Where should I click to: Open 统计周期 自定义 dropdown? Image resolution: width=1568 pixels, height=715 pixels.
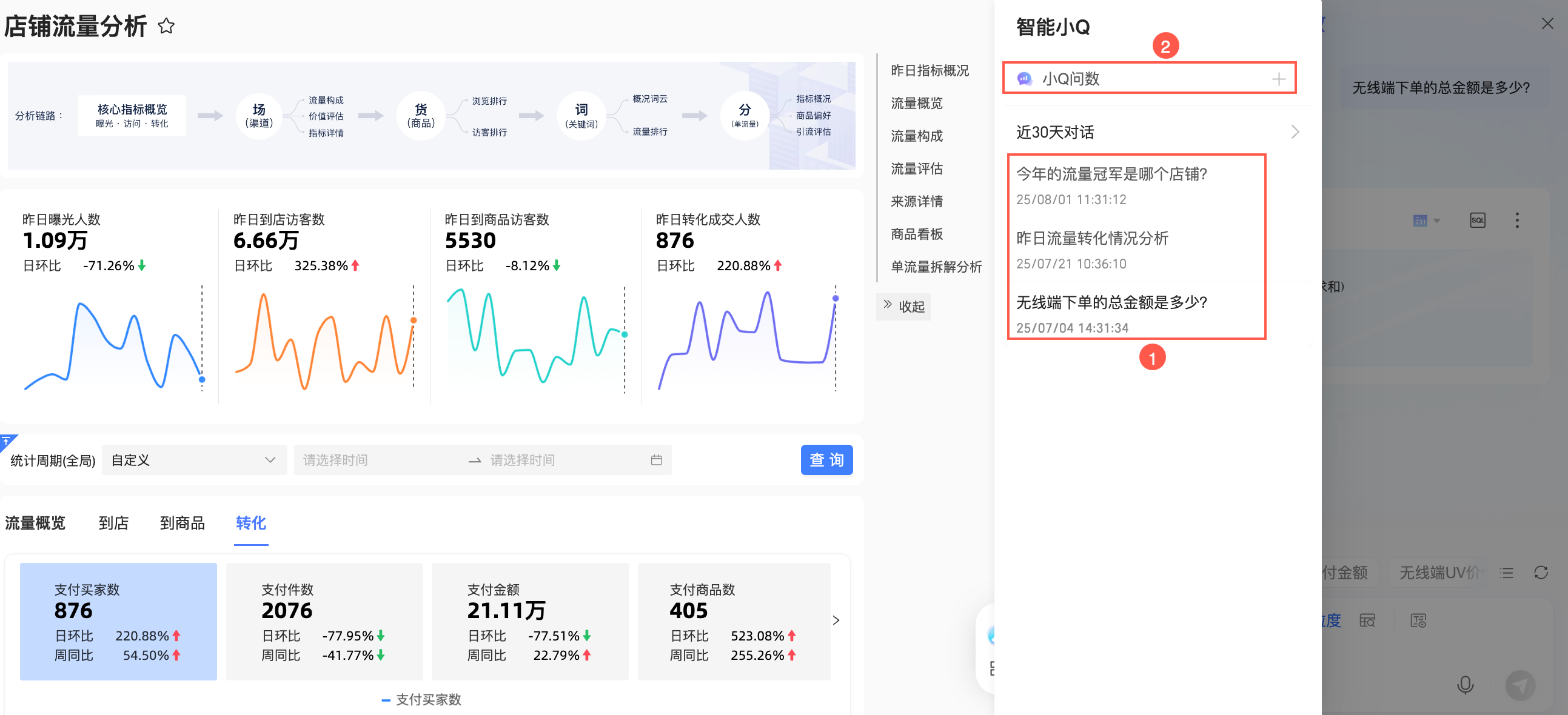(193, 460)
